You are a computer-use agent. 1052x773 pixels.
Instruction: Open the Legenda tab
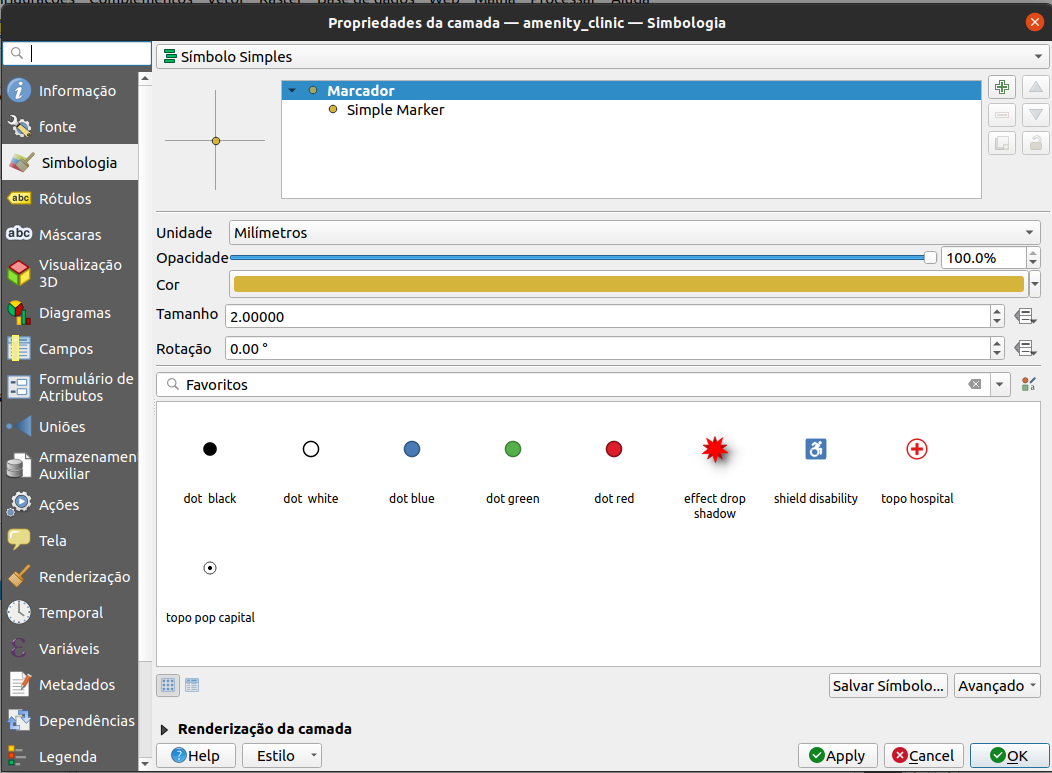click(70, 756)
